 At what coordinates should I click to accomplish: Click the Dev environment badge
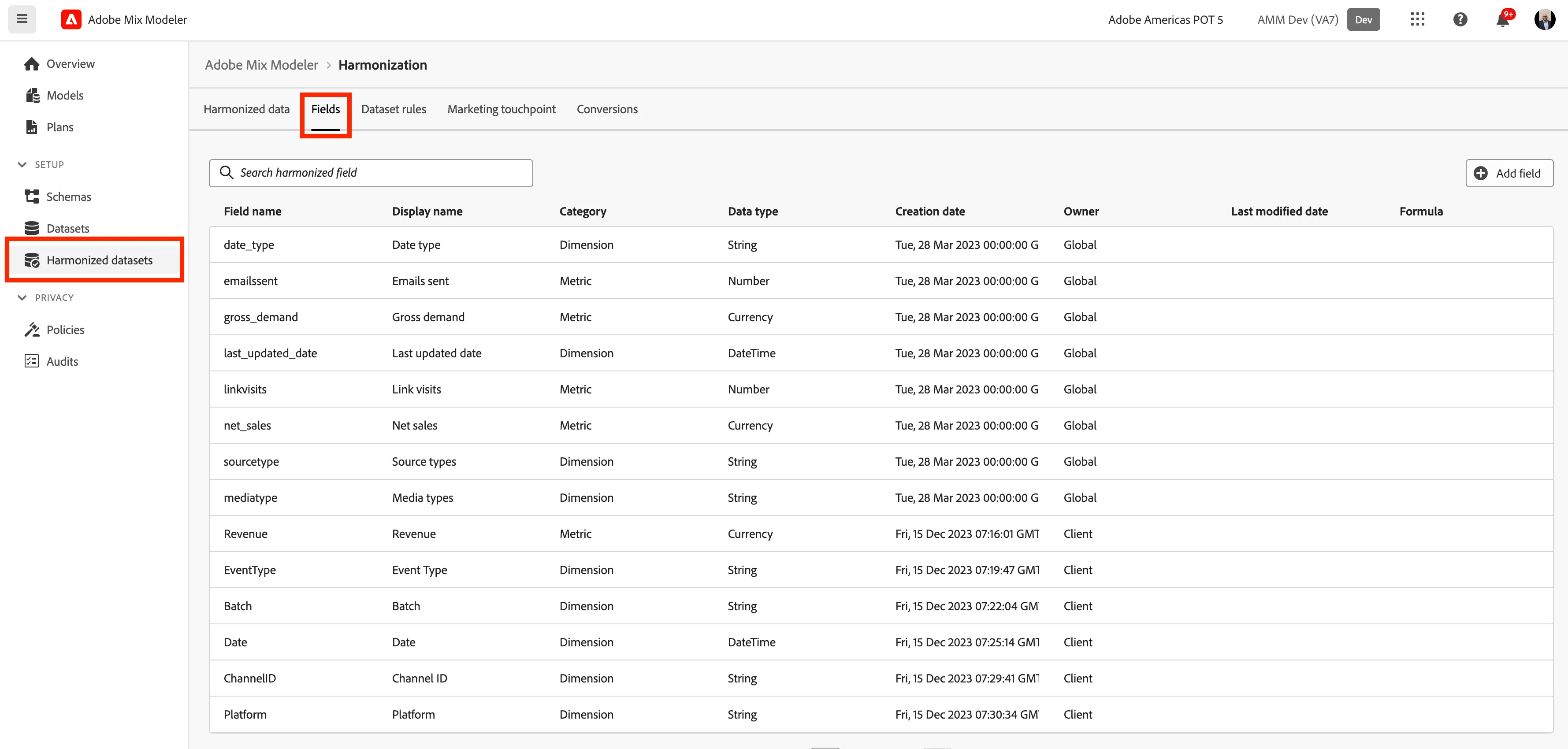click(x=1364, y=19)
